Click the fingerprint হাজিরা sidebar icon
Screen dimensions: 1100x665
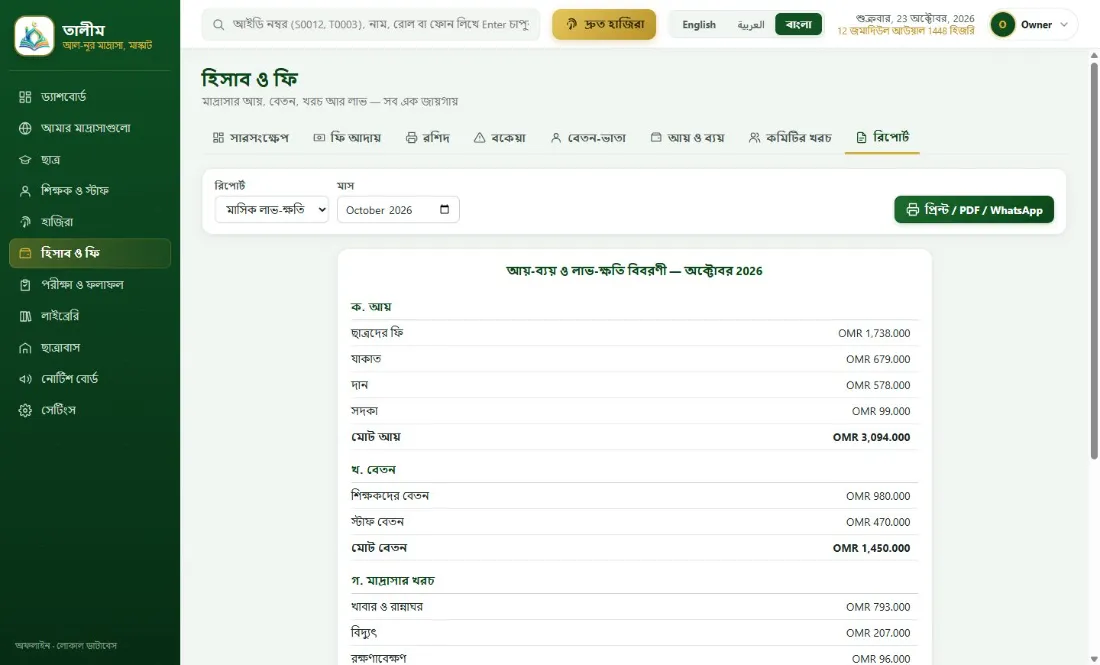click(x=25, y=222)
